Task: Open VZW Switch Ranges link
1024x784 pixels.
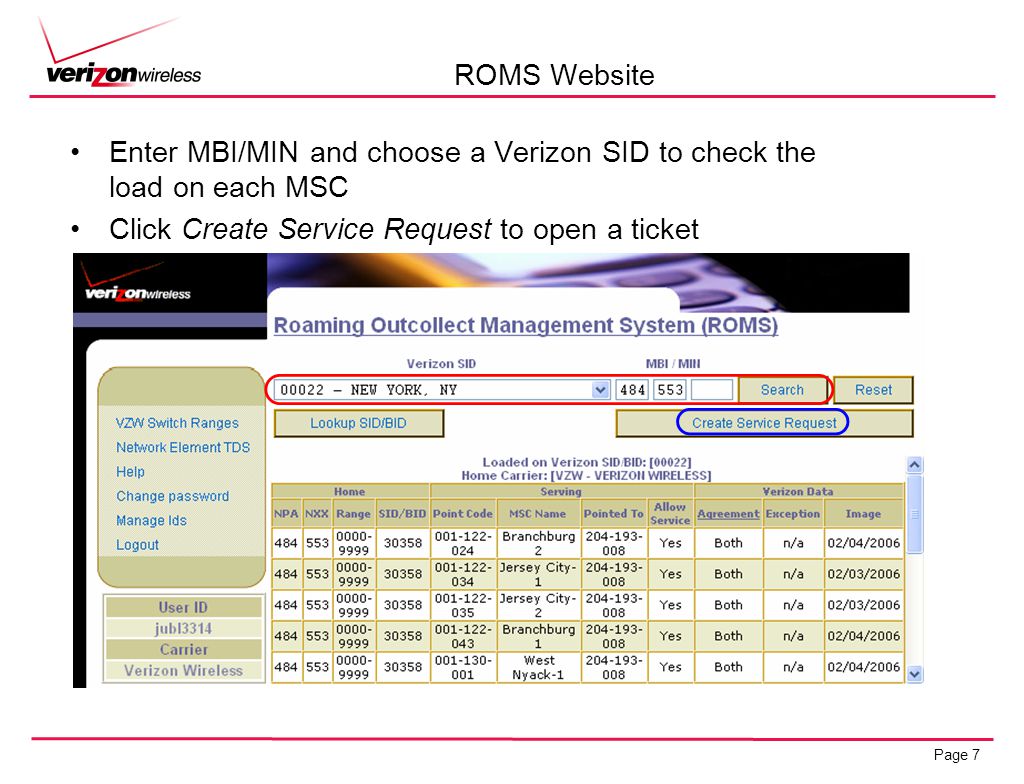Action: [x=177, y=423]
